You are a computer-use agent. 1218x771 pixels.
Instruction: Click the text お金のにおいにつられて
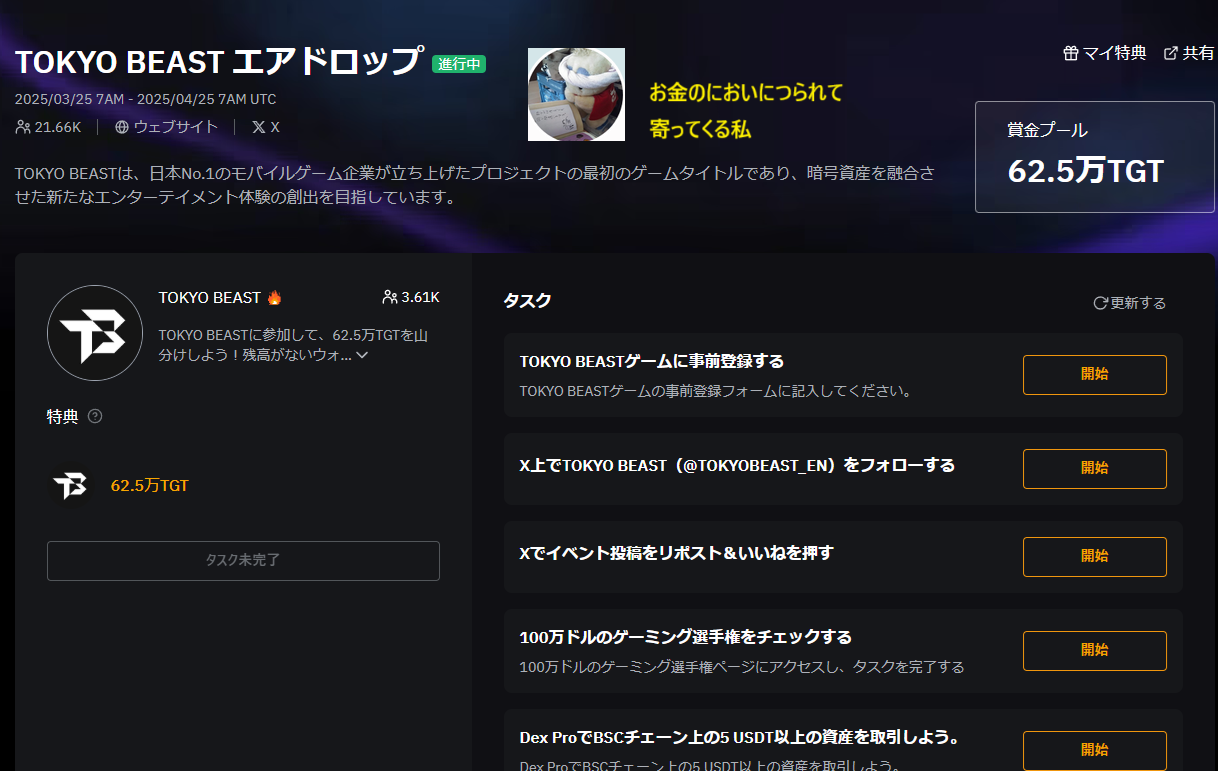[746, 94]
